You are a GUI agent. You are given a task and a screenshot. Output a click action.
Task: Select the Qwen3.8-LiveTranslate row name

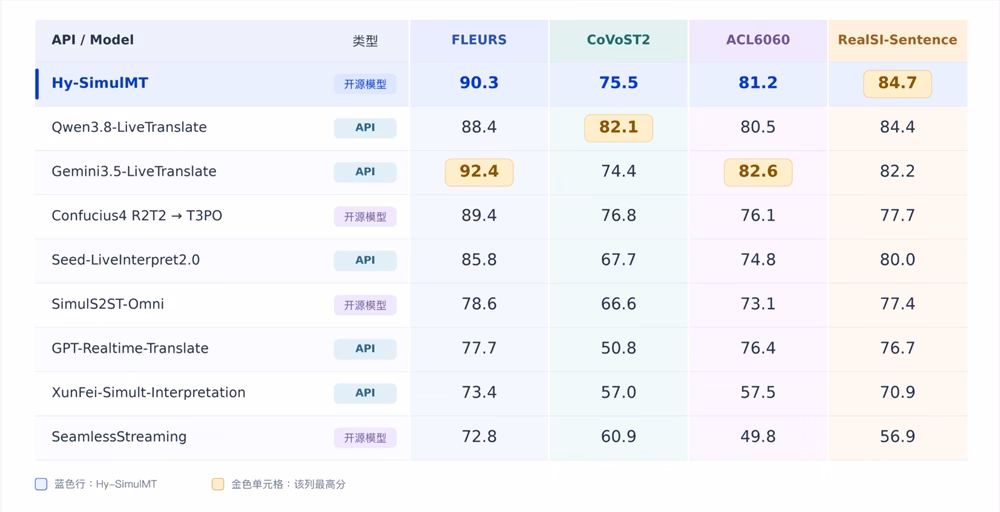coord(129,127)
